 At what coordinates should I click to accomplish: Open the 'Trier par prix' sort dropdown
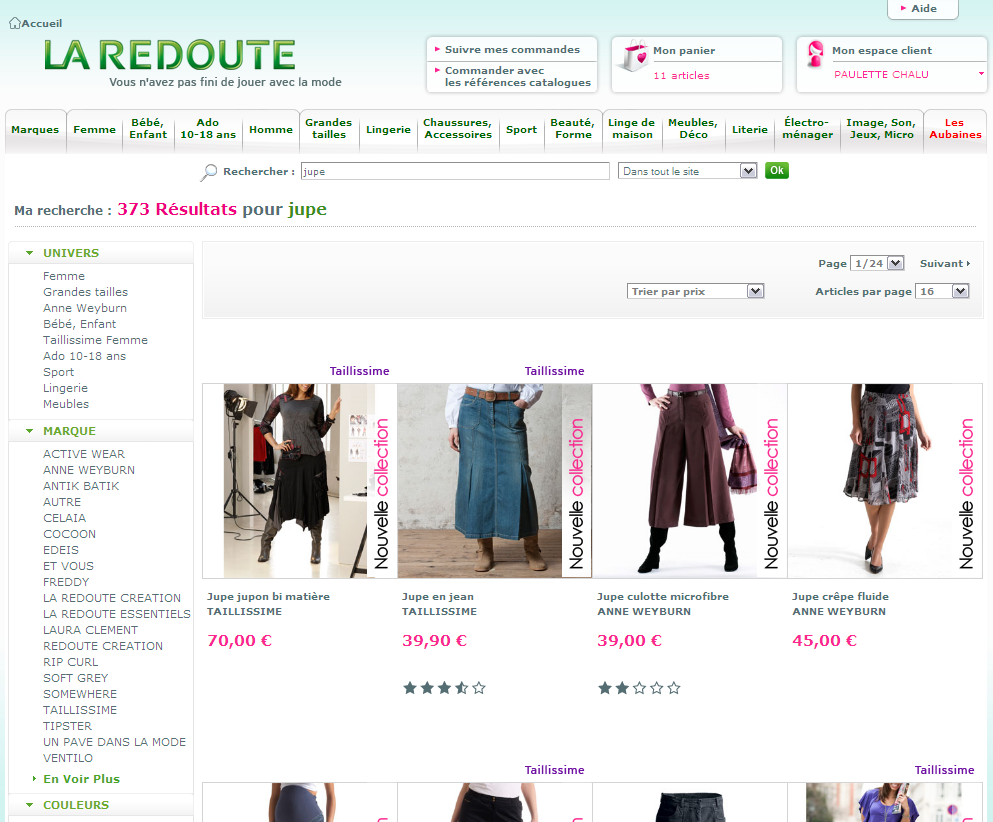(x=696, y=291)
